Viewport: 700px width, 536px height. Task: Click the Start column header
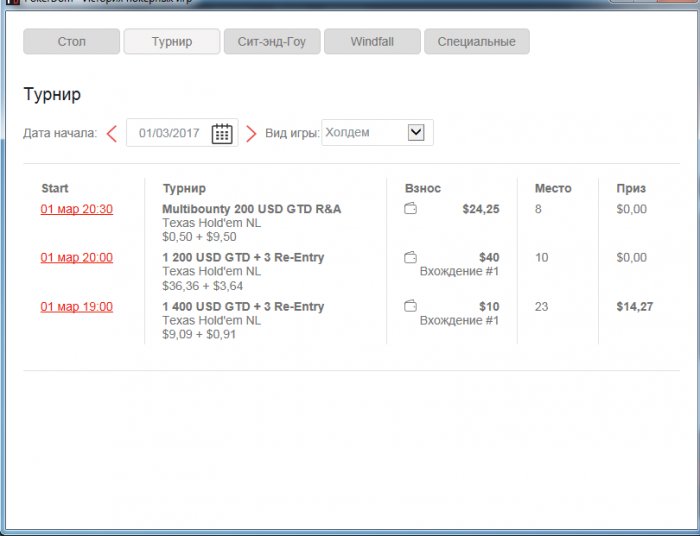coord(55,188)
